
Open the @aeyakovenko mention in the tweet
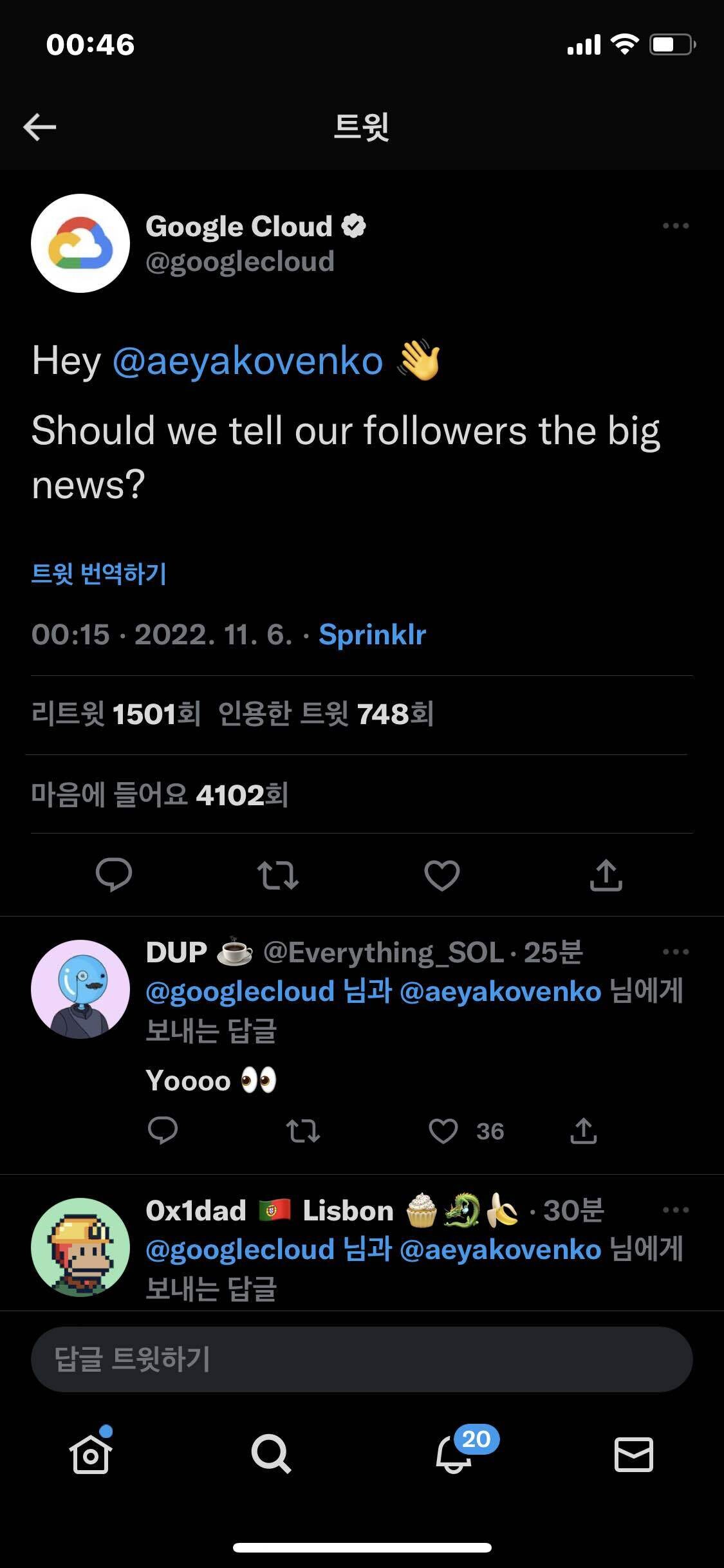[248, 360]
